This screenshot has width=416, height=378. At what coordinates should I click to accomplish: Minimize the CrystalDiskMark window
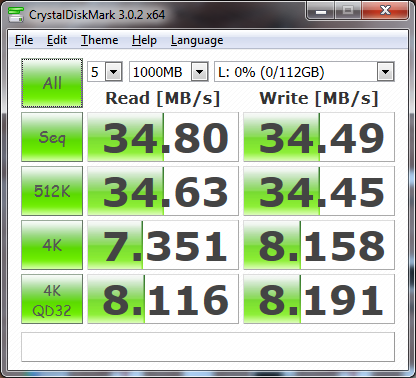coord(321,11)
